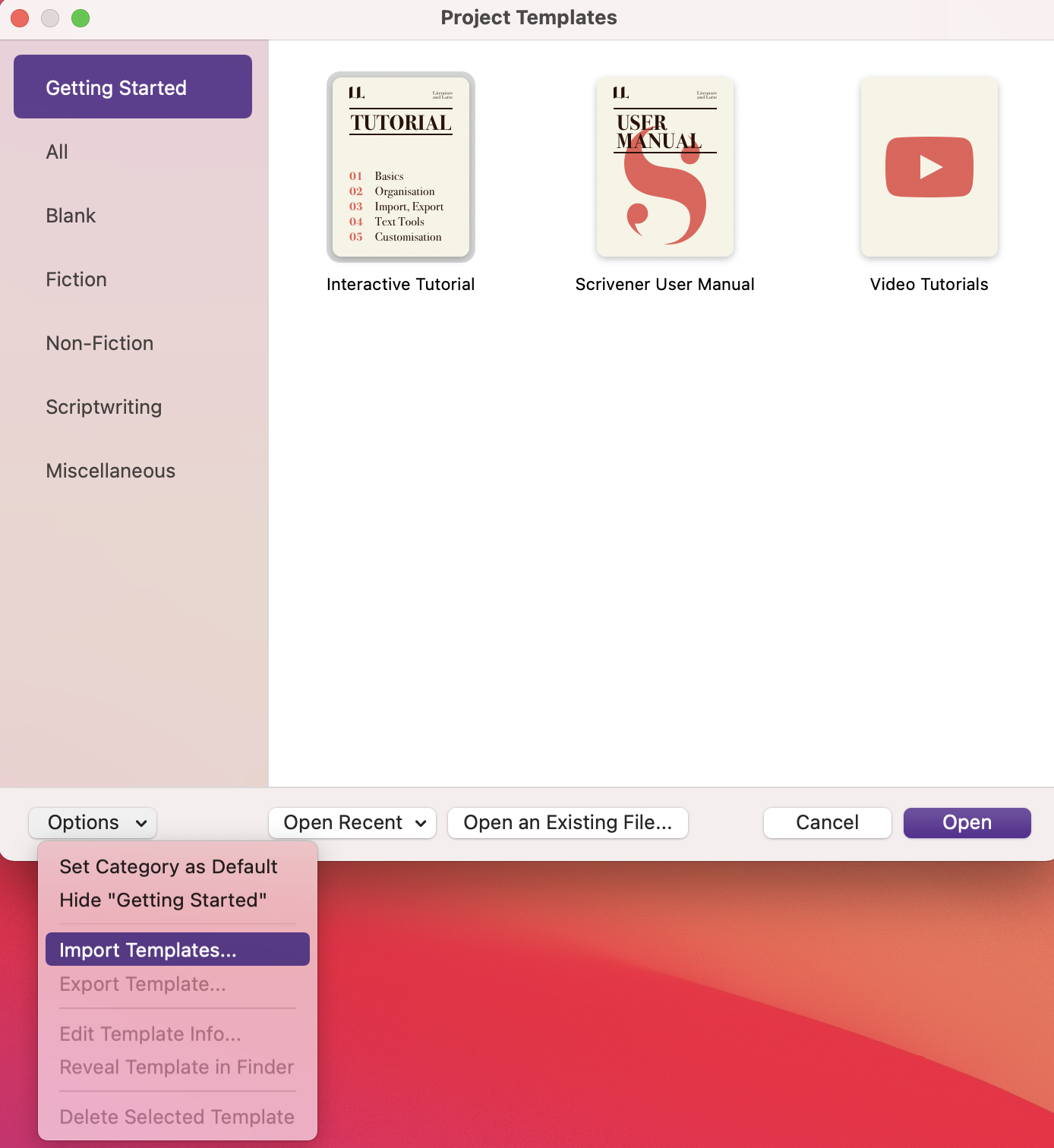
Task: Click the Video Tutorials label
Action: point(929,285)
